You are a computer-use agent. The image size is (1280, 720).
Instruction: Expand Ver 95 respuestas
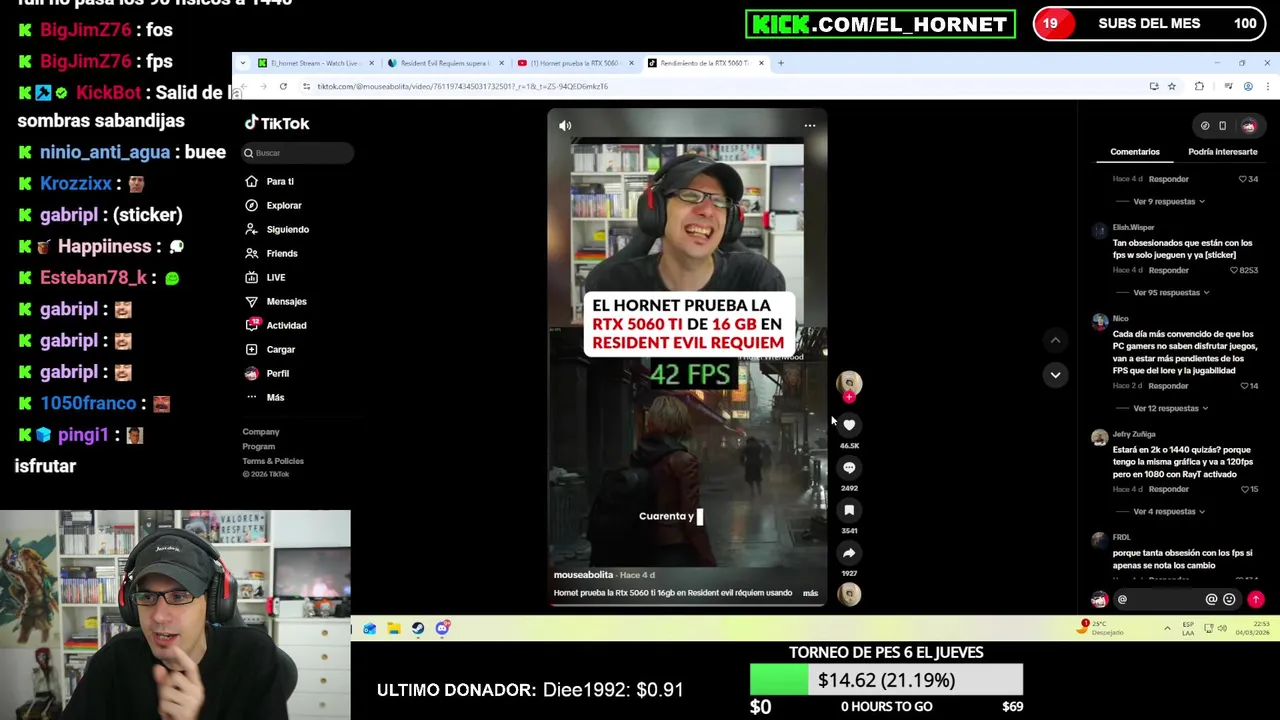pyautogui.click(x=1171, y=293)
